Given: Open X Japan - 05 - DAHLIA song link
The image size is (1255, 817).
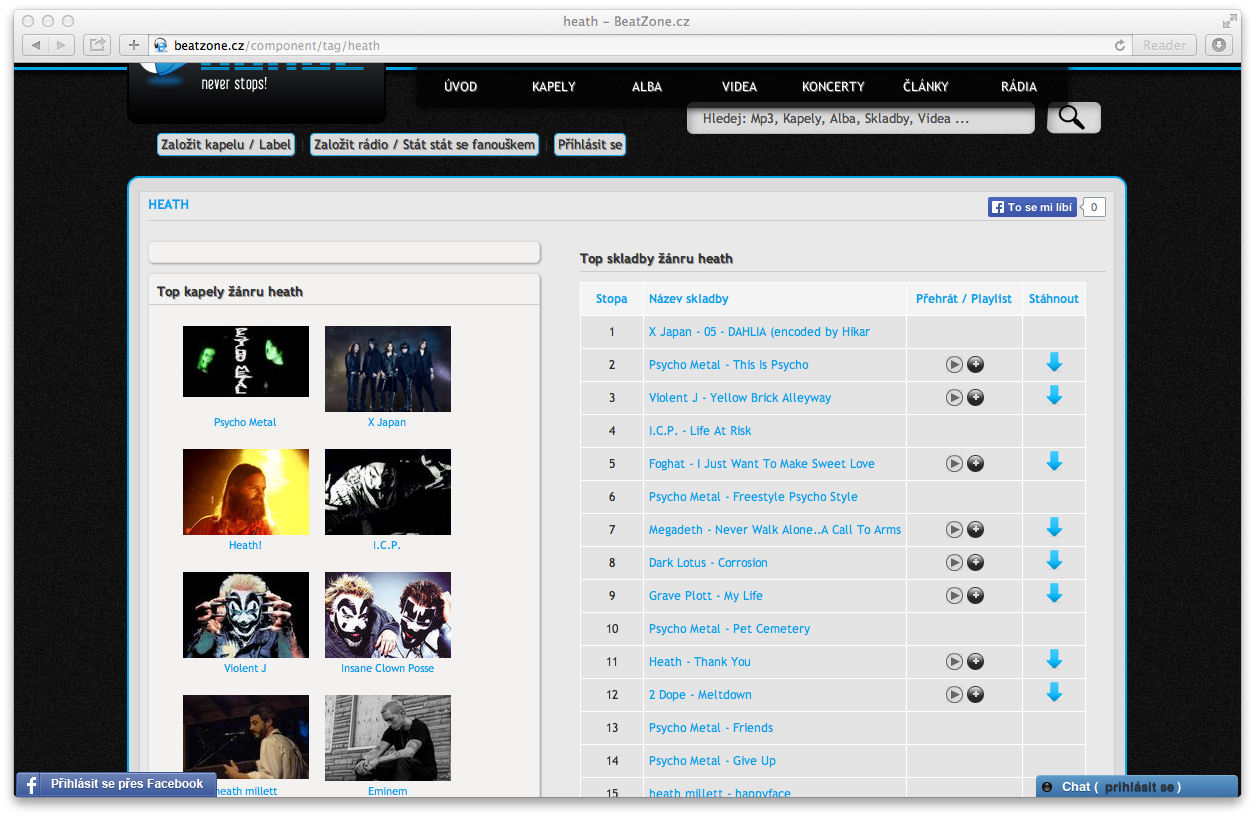Looking at the screenshot, I should tap(759, 332).
